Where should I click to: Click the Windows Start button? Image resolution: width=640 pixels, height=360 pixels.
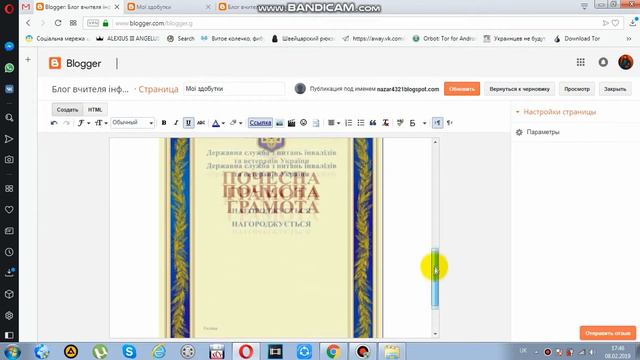pyautogui.click(x=12, y=352)
